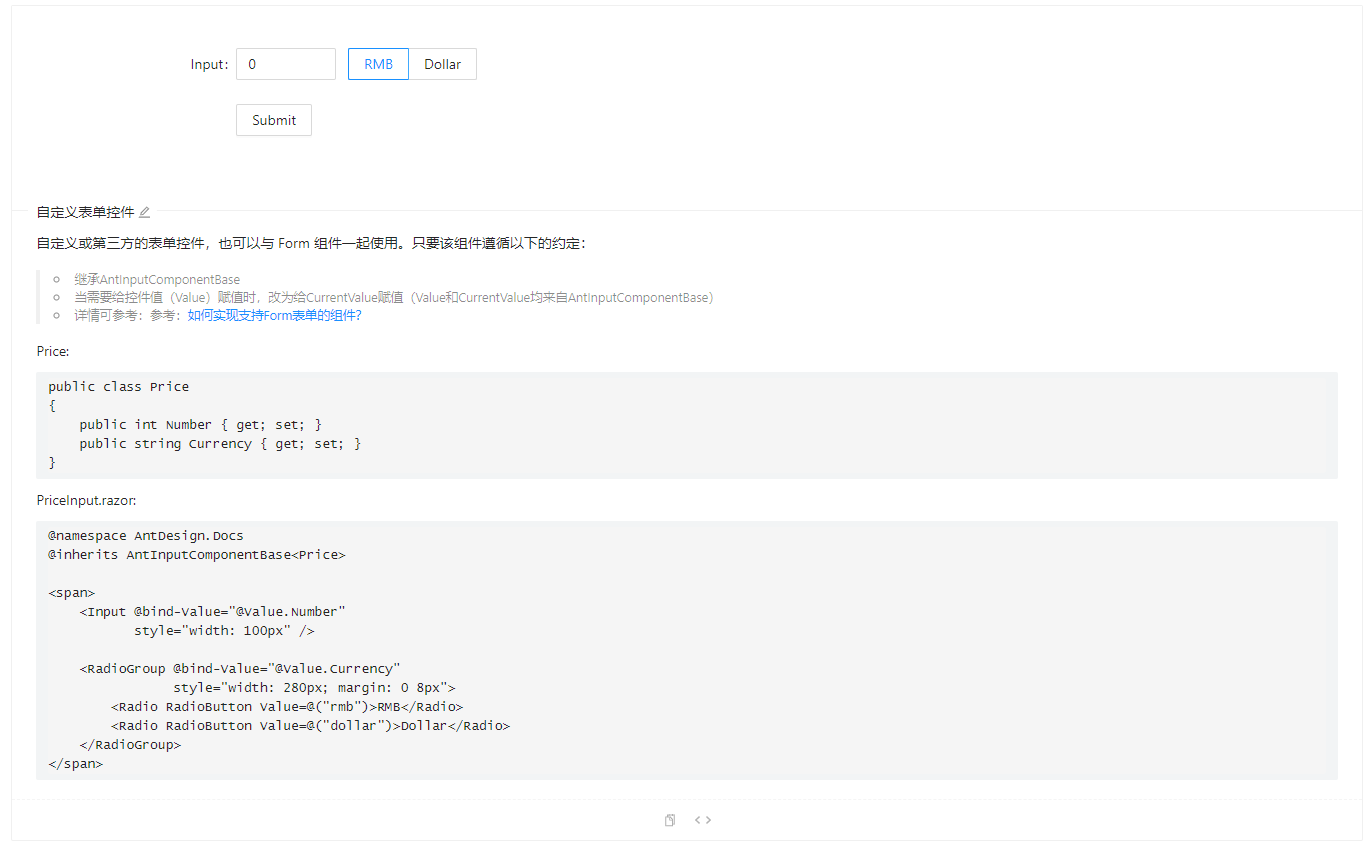The height and width of the screenshot is (848, 1372).
Task: Click the bullet about CurrentValue赋值
Action: (394, 297)
